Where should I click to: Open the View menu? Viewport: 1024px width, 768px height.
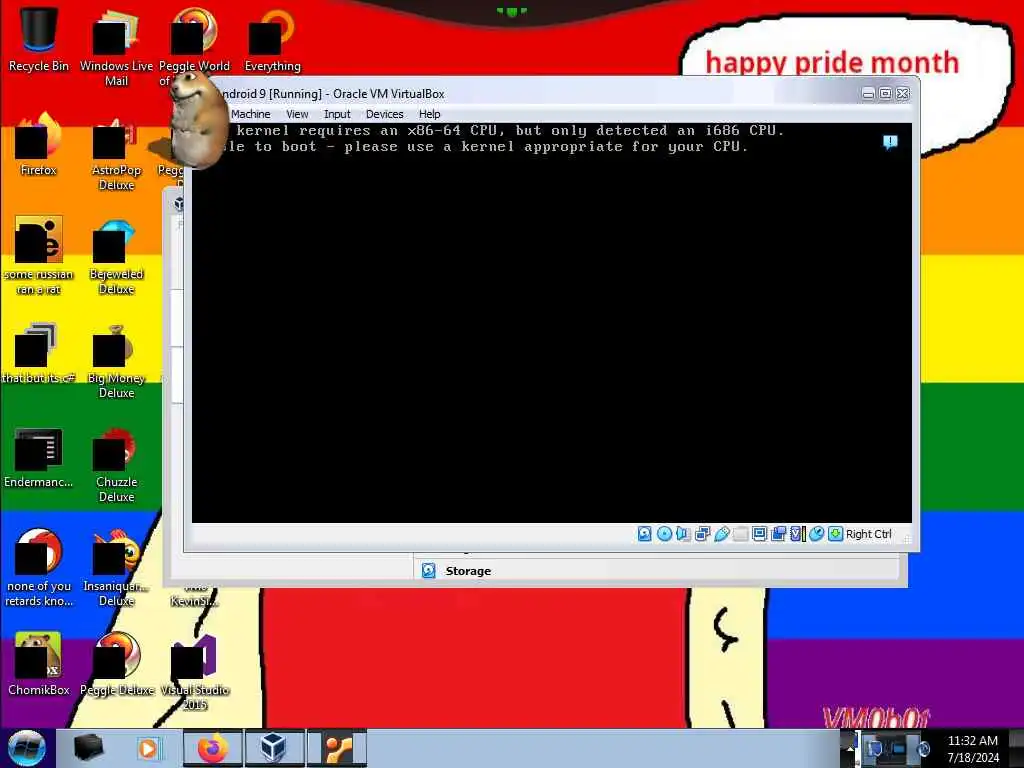point(297,114)
